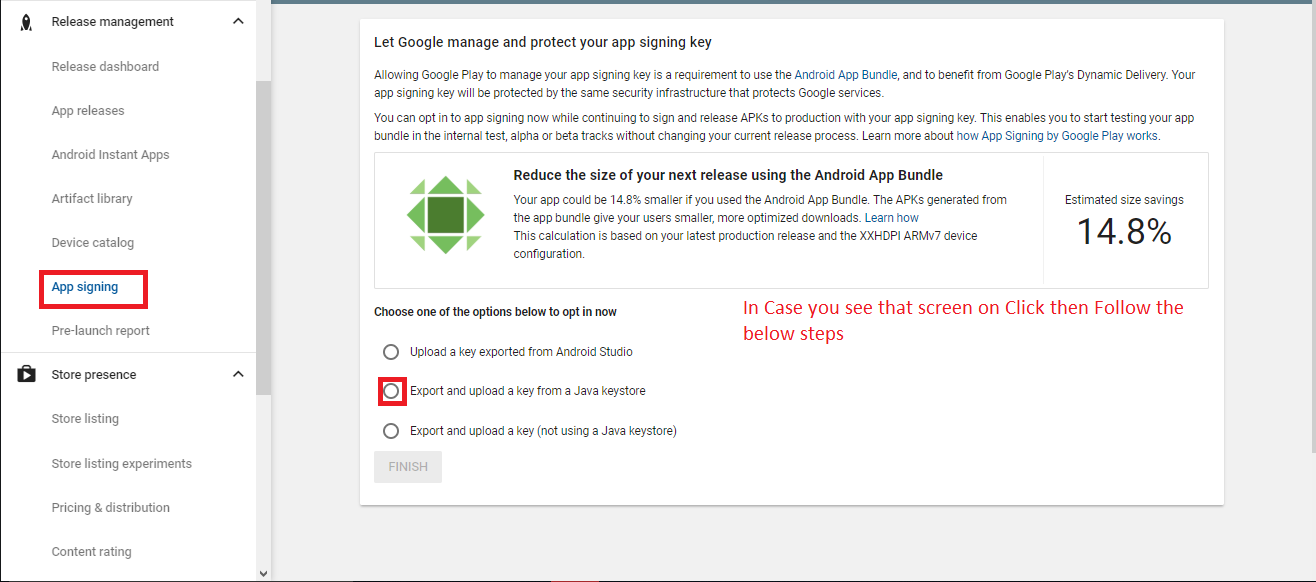This screenshot has height=582, width=1316.
Task: Open the Pre-launch report
Action: tap(100, 331)
